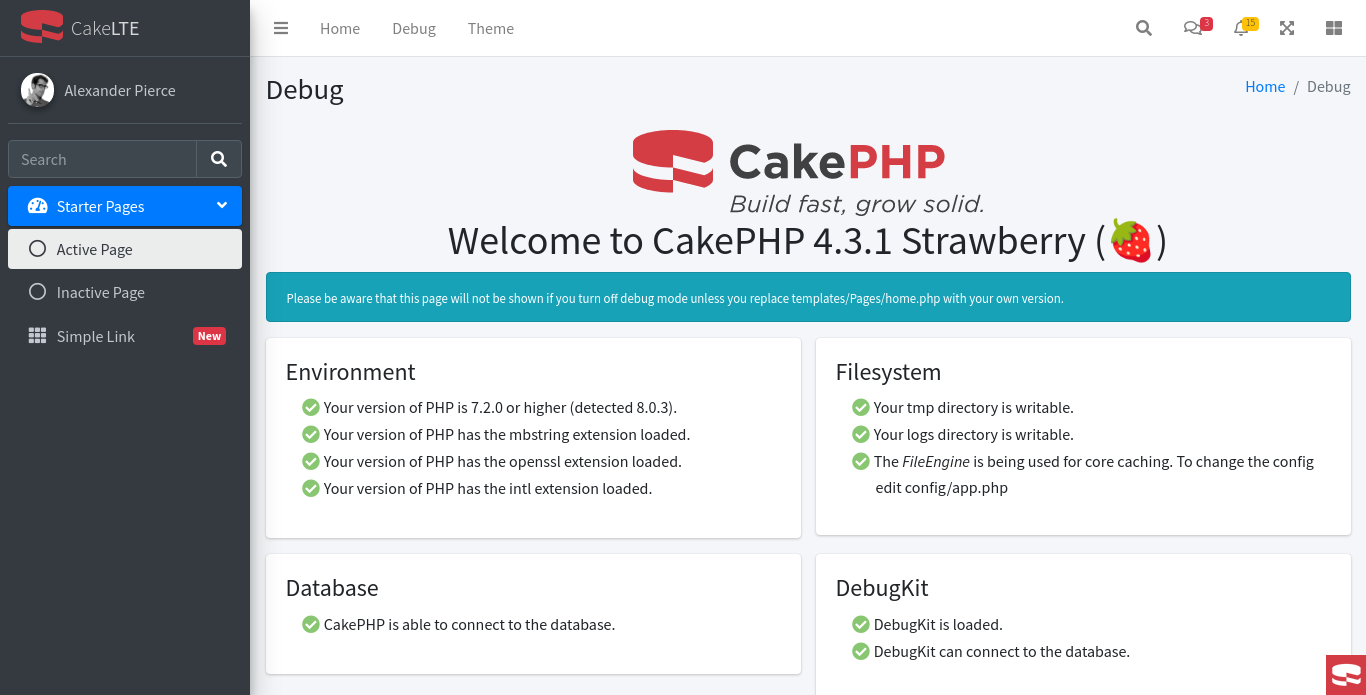Click the debug mode notice banner
Viewport: 1366px width, 695px height.
[x=808, y=298]
